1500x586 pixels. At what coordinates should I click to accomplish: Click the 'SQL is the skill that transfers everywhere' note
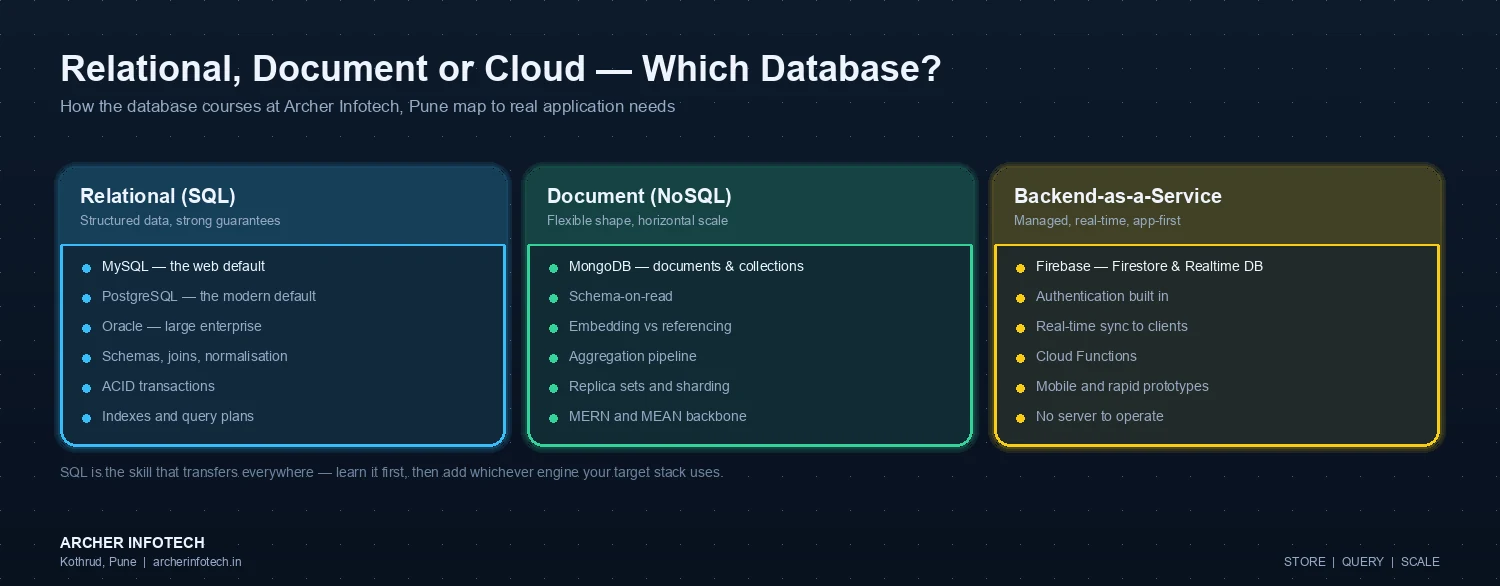(x=392, y=472)
